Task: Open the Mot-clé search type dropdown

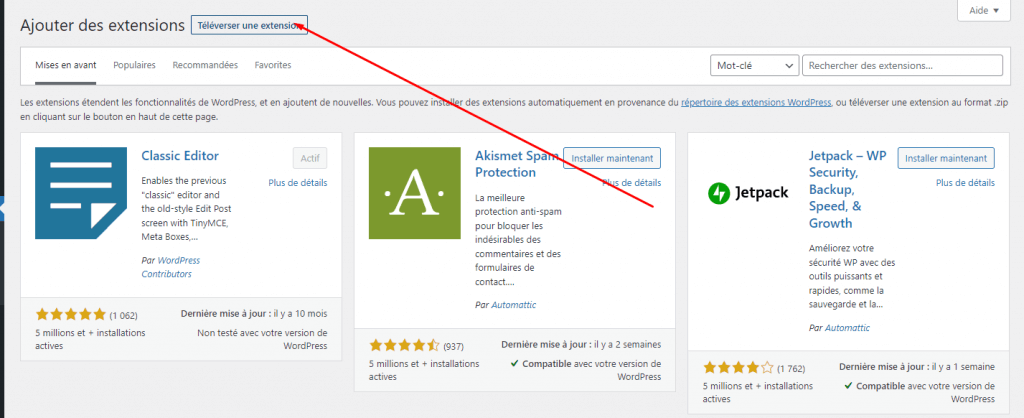Action: [x=754, y=66]
